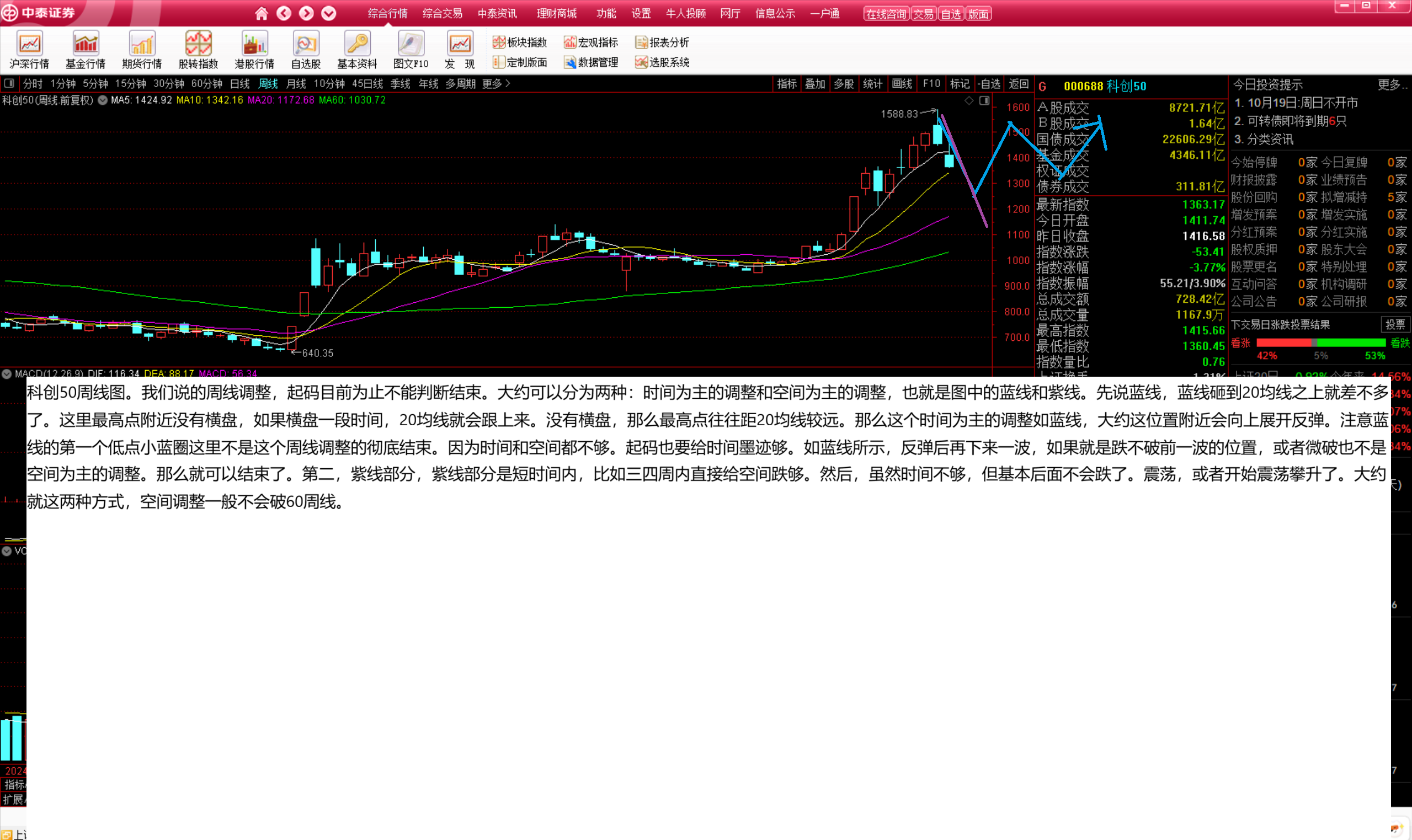Expand 更多 time period options

coord(496,84)
